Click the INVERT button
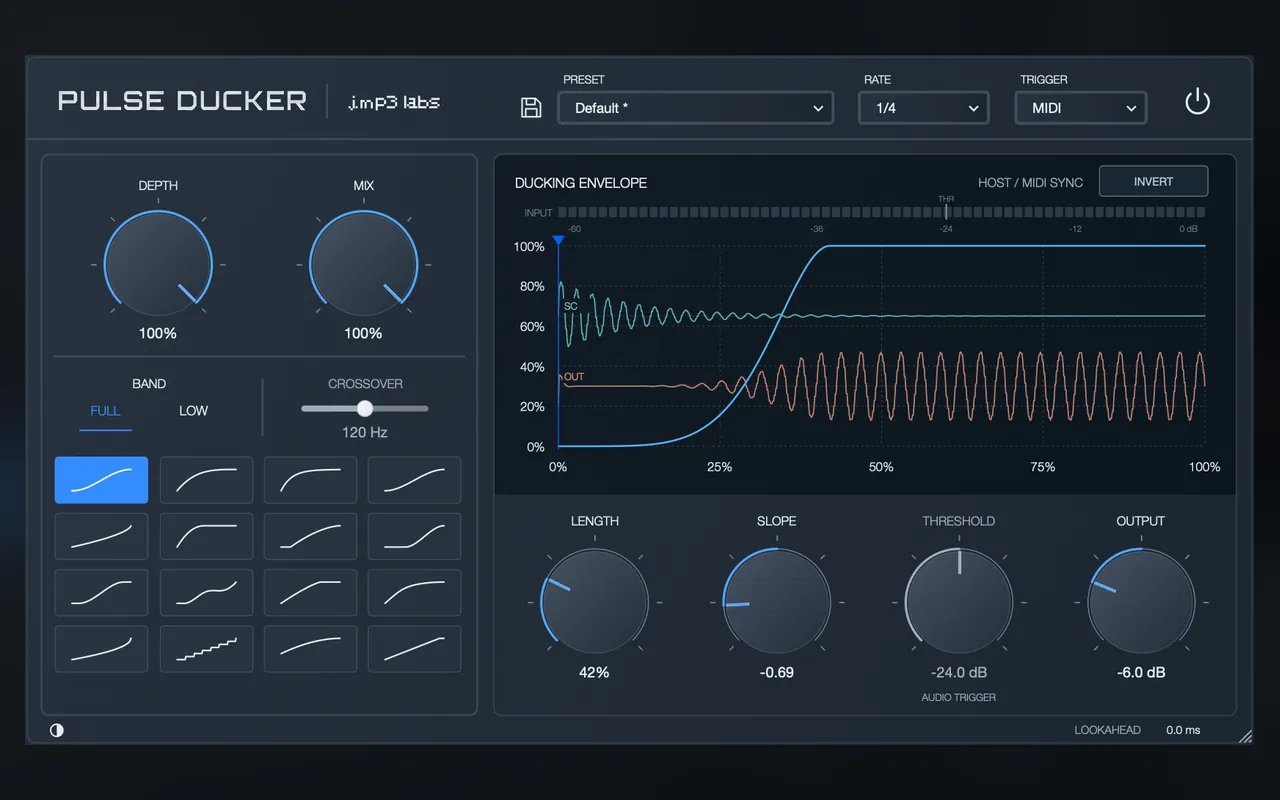Viewport: 1280px width, 800px height. 1153,181
